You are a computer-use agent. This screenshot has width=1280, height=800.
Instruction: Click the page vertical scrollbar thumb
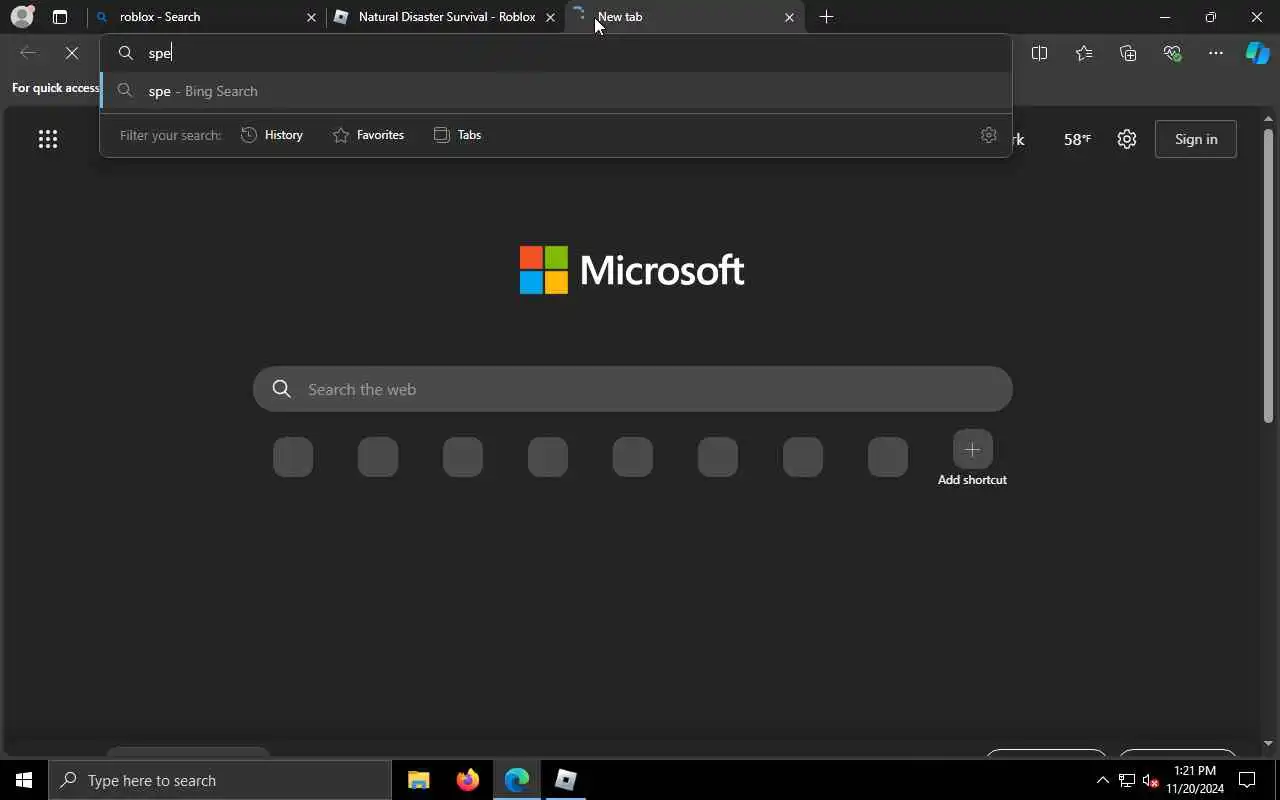1268,275
